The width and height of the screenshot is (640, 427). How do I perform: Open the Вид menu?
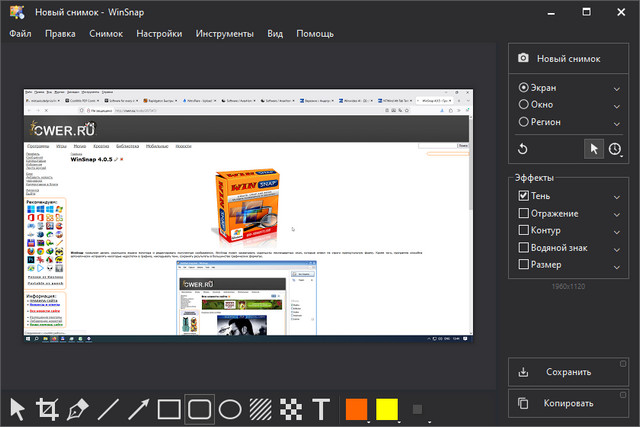(x=275, y=34)
